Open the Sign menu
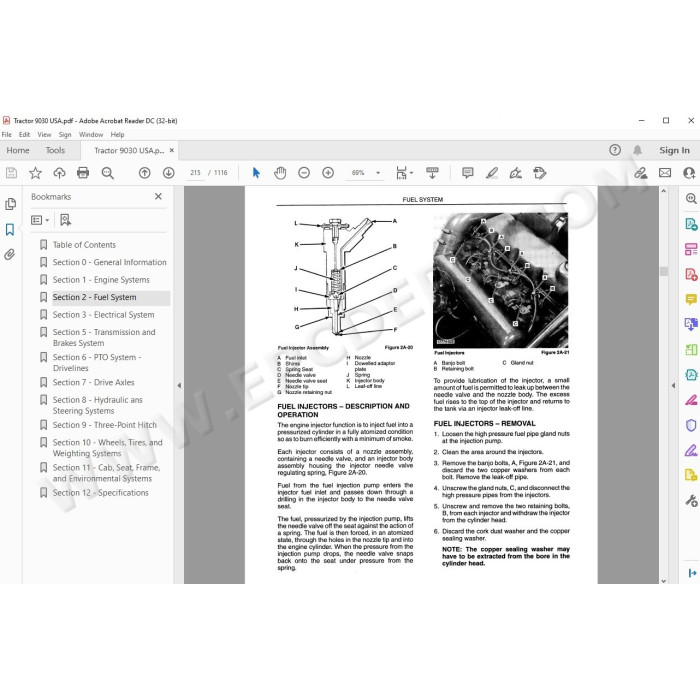 tap(65, 134)
